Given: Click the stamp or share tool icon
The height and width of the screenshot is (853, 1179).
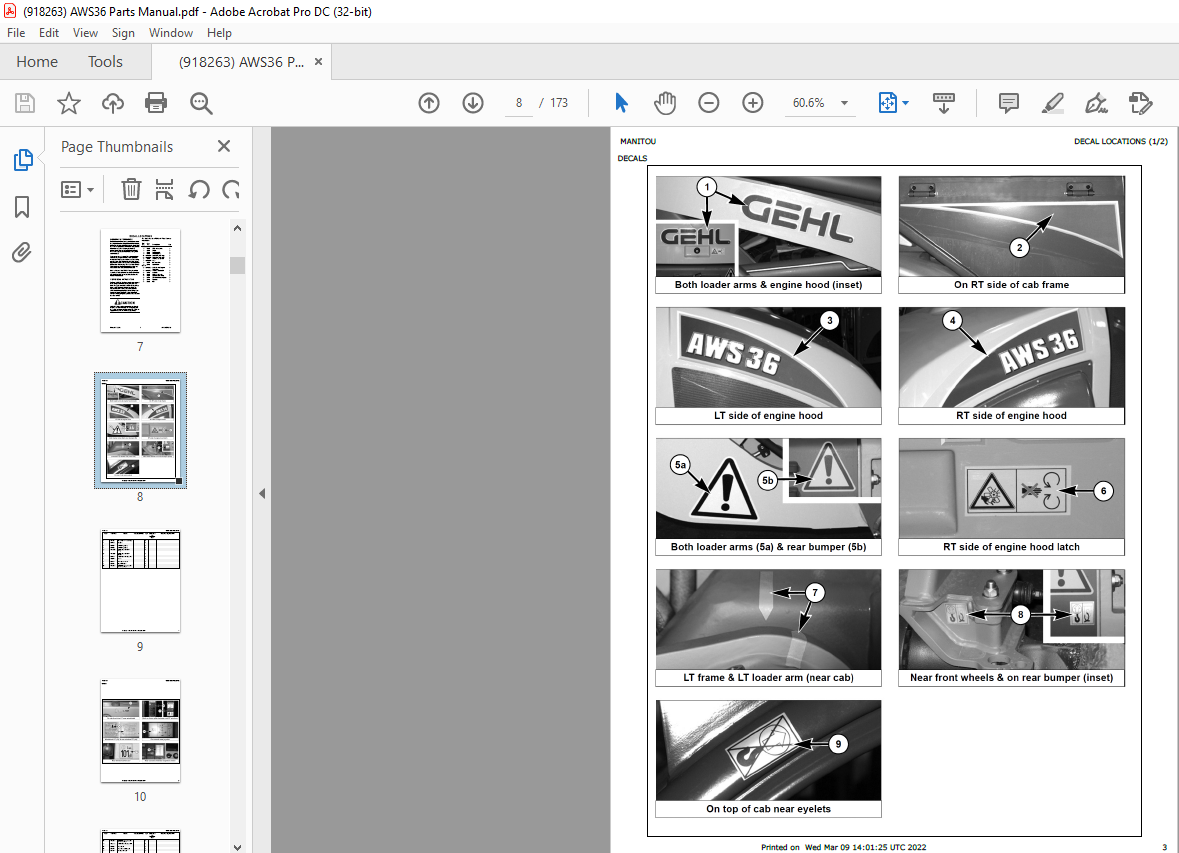Looking at the screenshot, I should (x=1141, y=103).
